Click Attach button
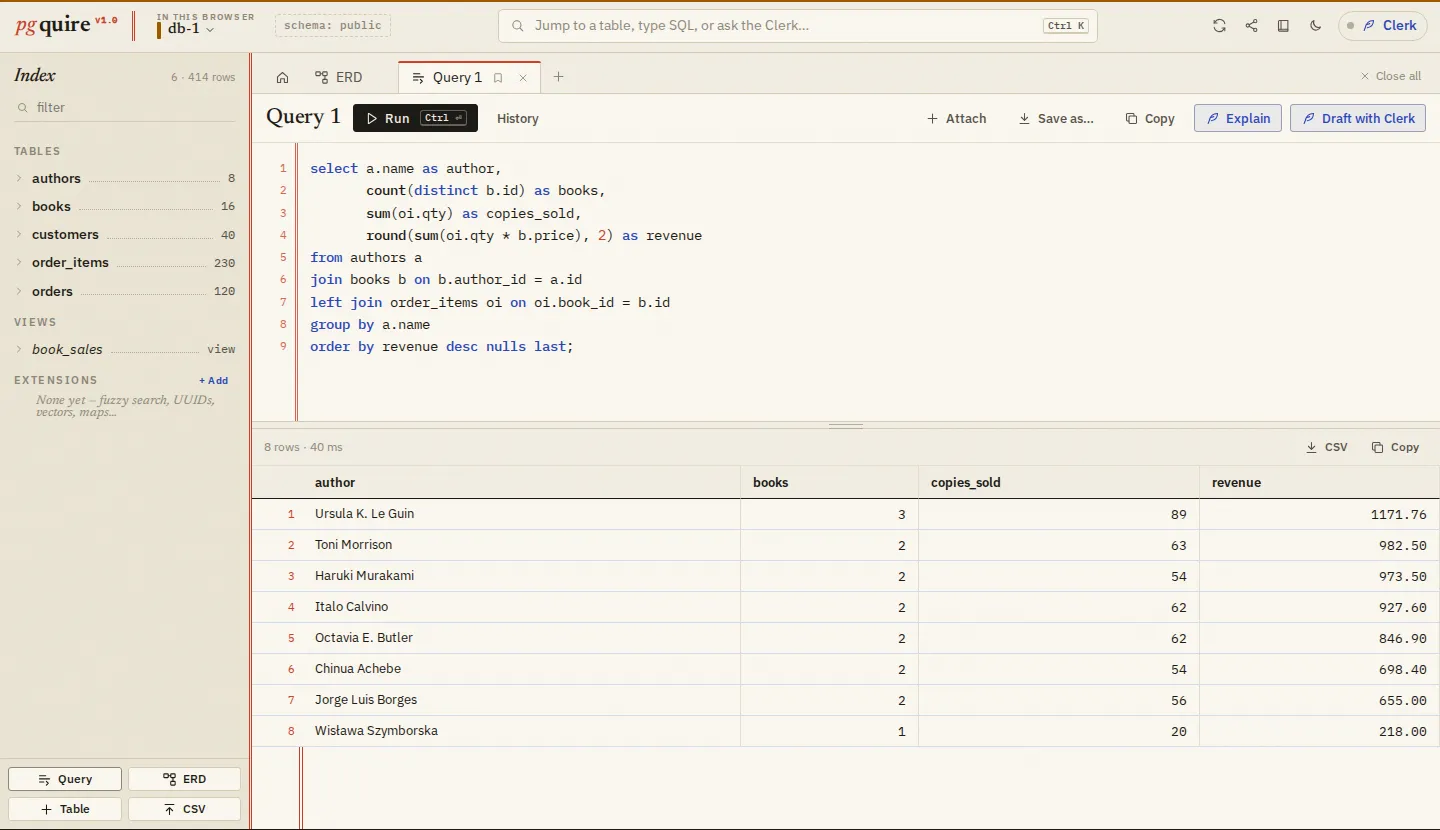Image resolution: width=1440 pixels, height=830 pixels. (957, 118)
